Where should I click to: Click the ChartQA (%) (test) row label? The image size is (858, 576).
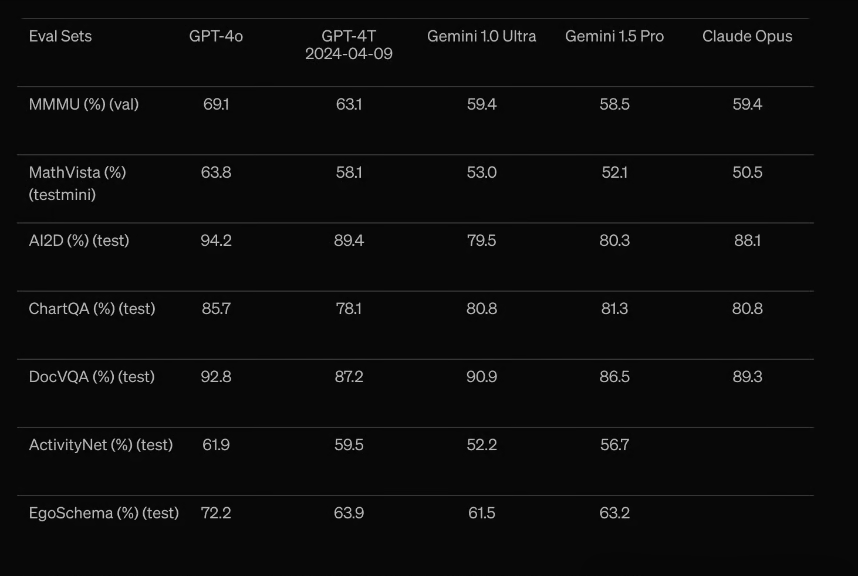coord(92,308)
